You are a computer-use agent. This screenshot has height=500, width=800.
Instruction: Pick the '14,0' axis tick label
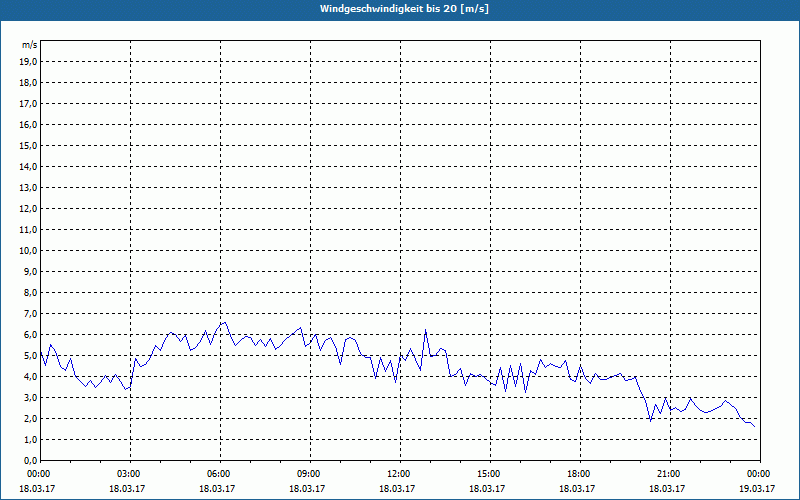(x=28, y=166)
